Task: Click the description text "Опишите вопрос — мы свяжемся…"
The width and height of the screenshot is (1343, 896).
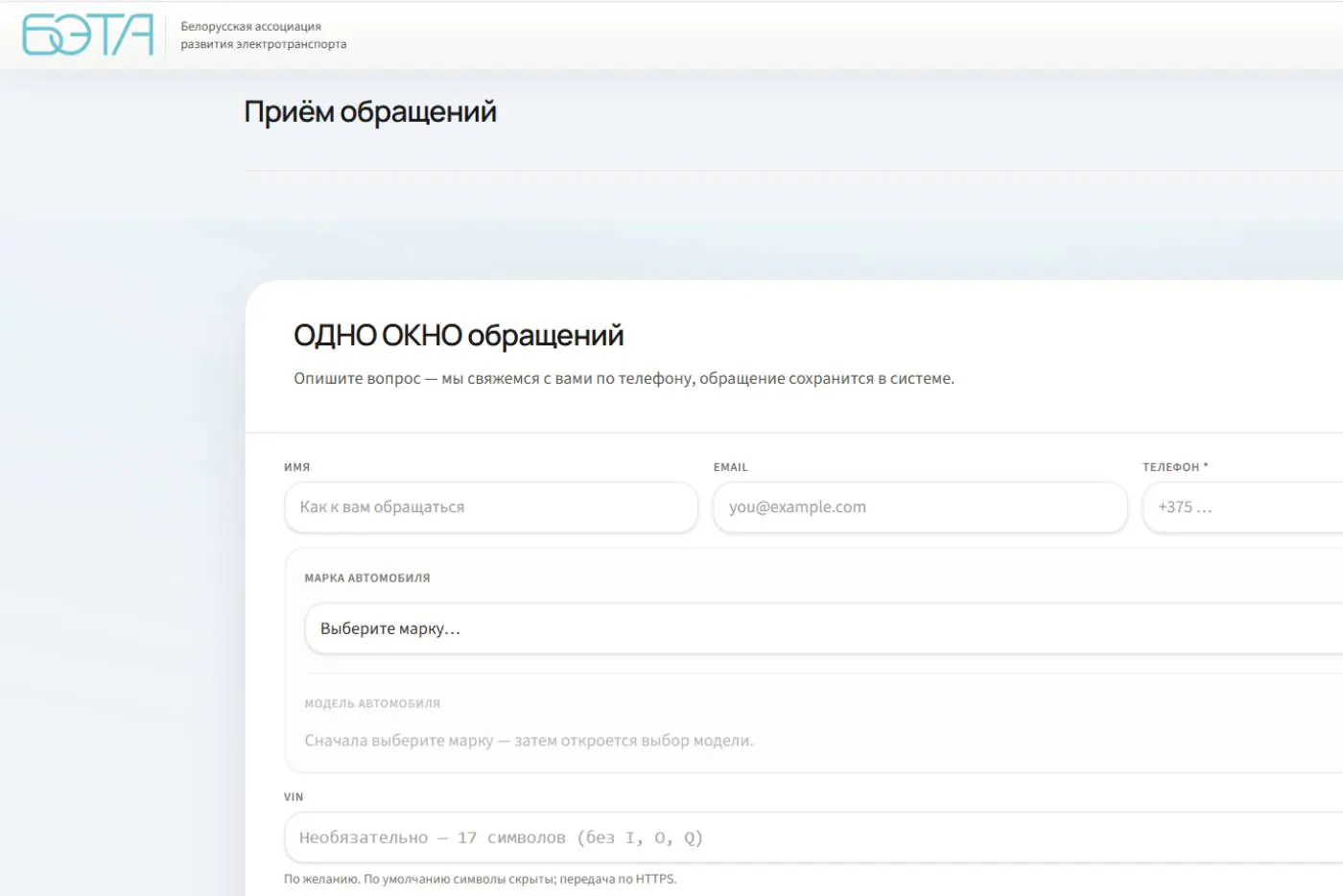Action: pos(624,379)
